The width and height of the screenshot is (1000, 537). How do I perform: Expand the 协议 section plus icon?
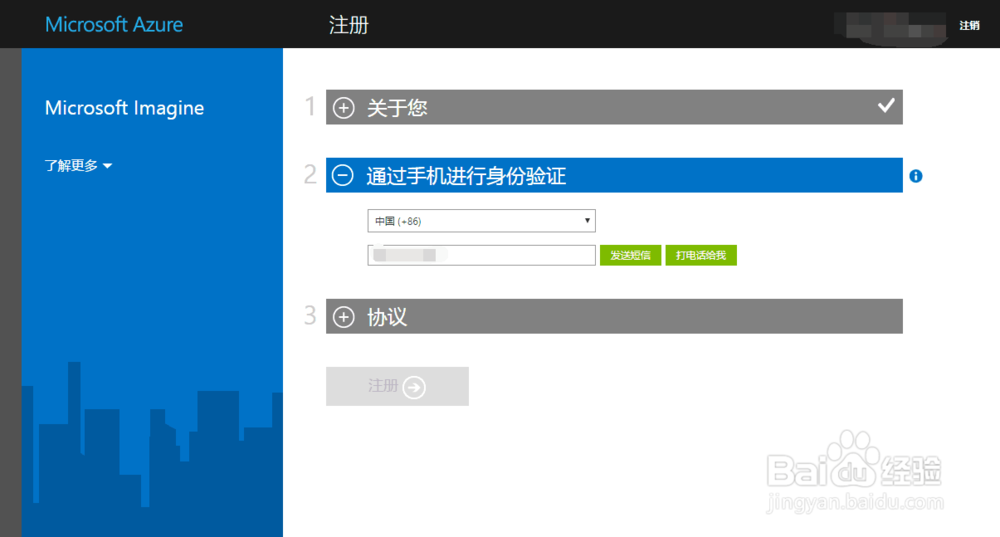(344, 317)
